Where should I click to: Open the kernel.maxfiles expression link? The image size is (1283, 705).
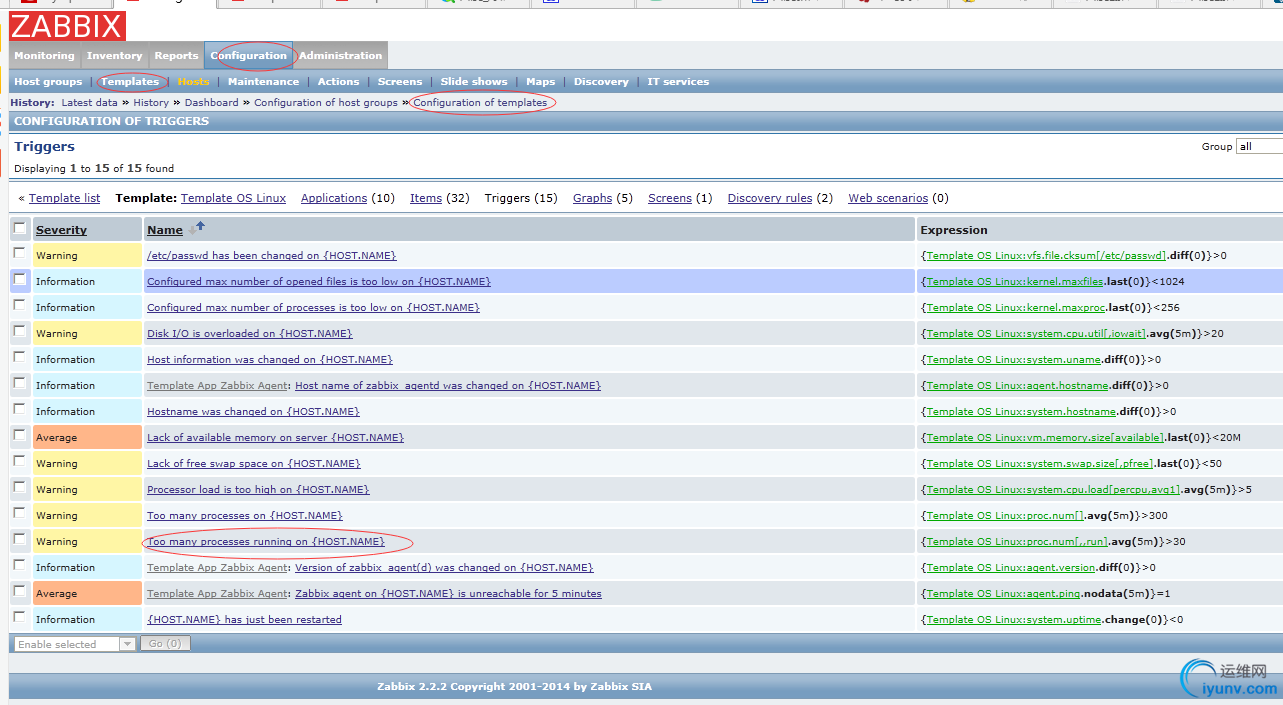coord(1015,282)
